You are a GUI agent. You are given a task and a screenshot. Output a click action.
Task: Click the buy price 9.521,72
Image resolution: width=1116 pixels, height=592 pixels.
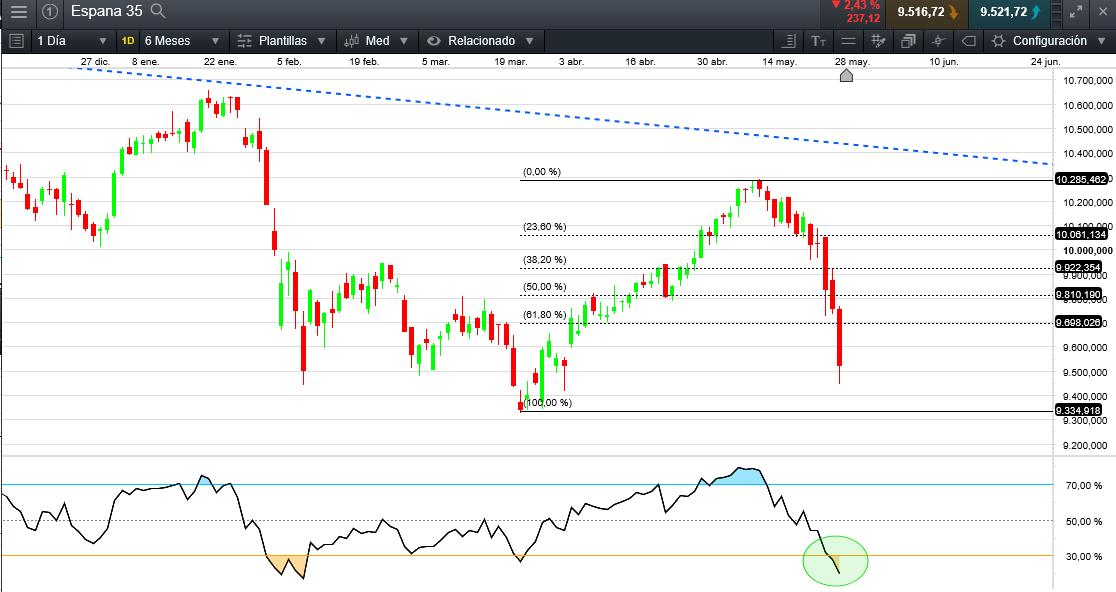pos(1004,12)
